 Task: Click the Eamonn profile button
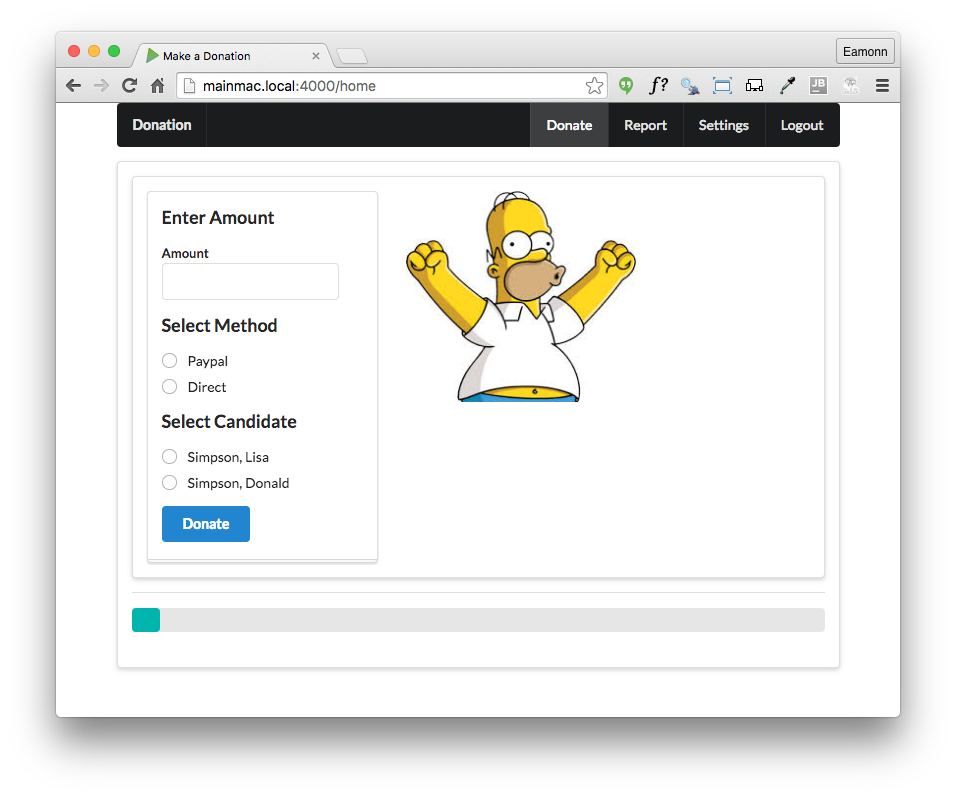[865, 51]
